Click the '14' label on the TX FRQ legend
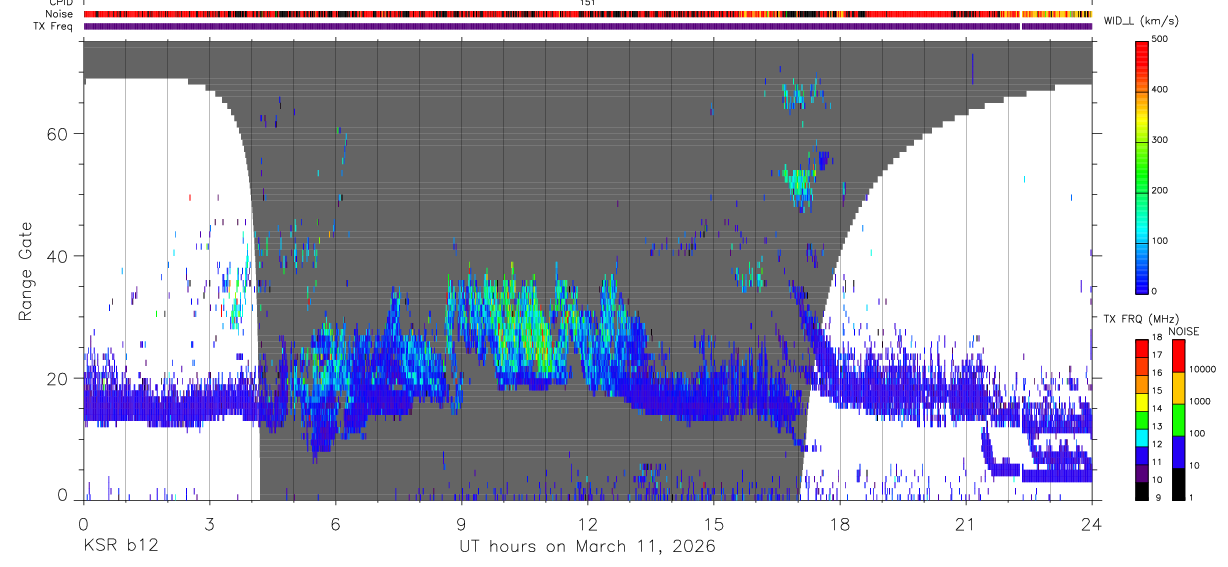 pyautogui.click(x=1158, y=408)
